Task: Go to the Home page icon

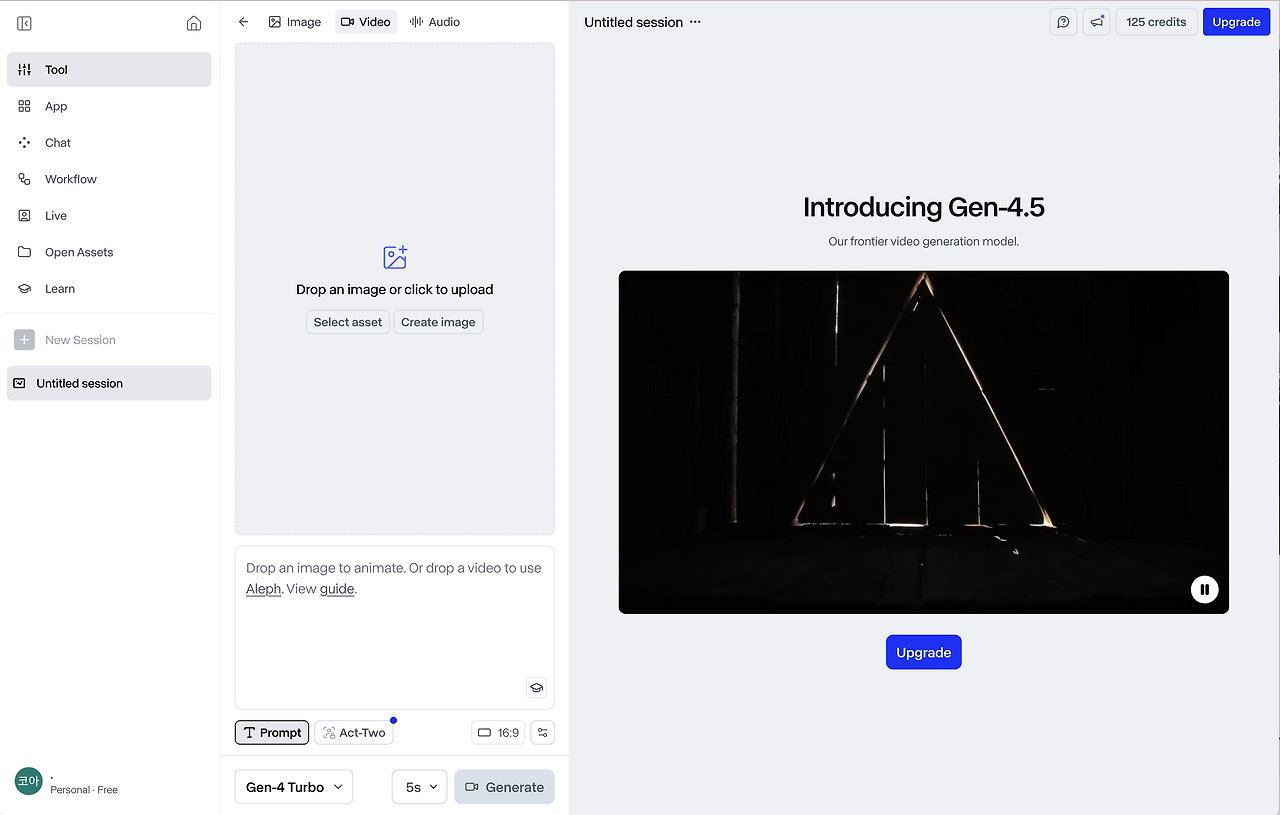Action: click(194, 23)
